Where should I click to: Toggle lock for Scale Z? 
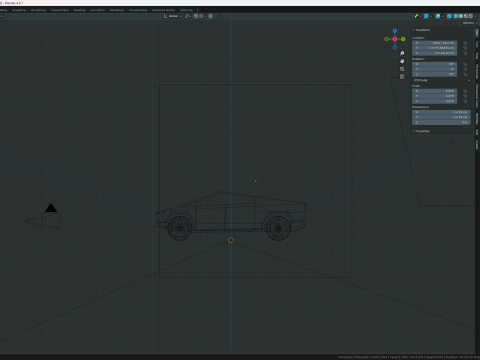coord(465,101)
